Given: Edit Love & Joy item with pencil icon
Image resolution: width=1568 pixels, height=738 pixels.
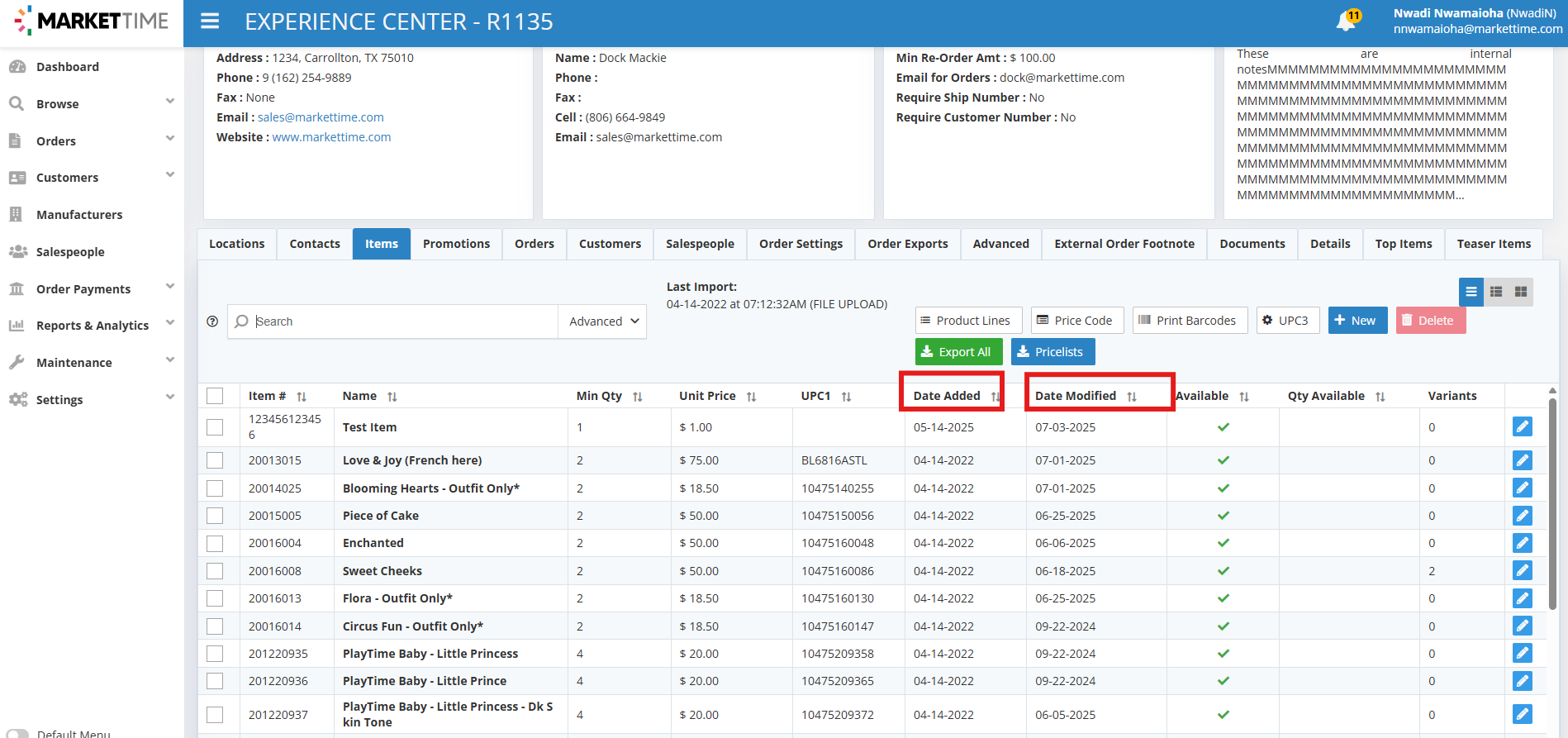Looking at the screenshot, I should pos(1523,460).
